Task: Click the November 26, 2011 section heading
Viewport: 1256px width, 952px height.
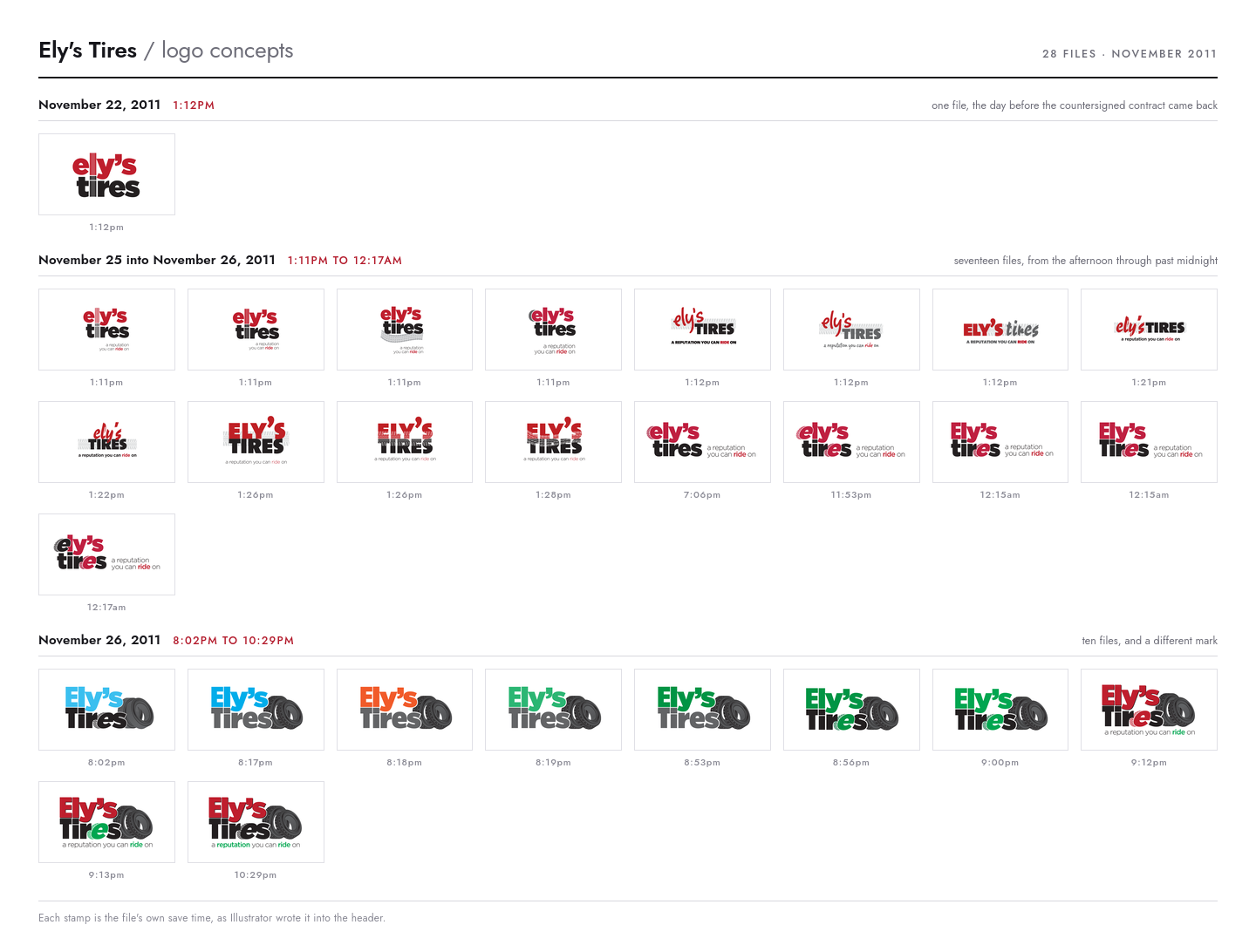Action: click(x=99, y=640)
